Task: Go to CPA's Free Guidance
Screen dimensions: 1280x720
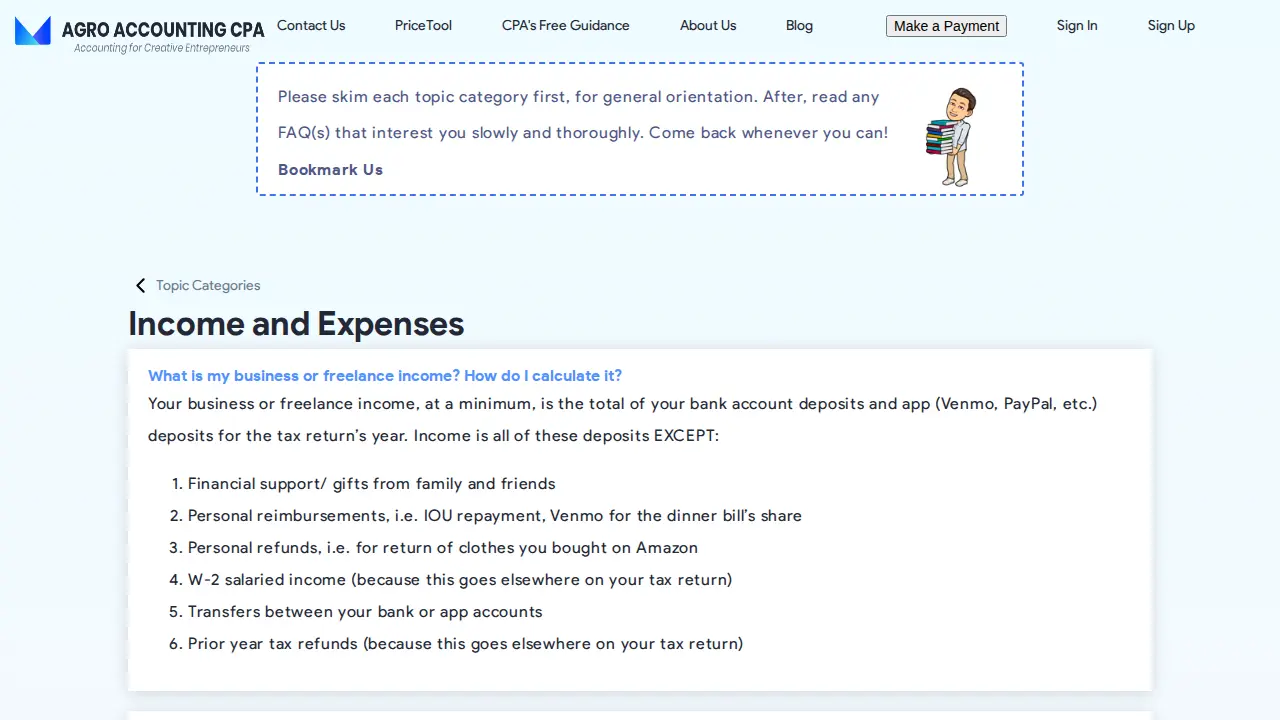Action: click(x=566, y=25)
